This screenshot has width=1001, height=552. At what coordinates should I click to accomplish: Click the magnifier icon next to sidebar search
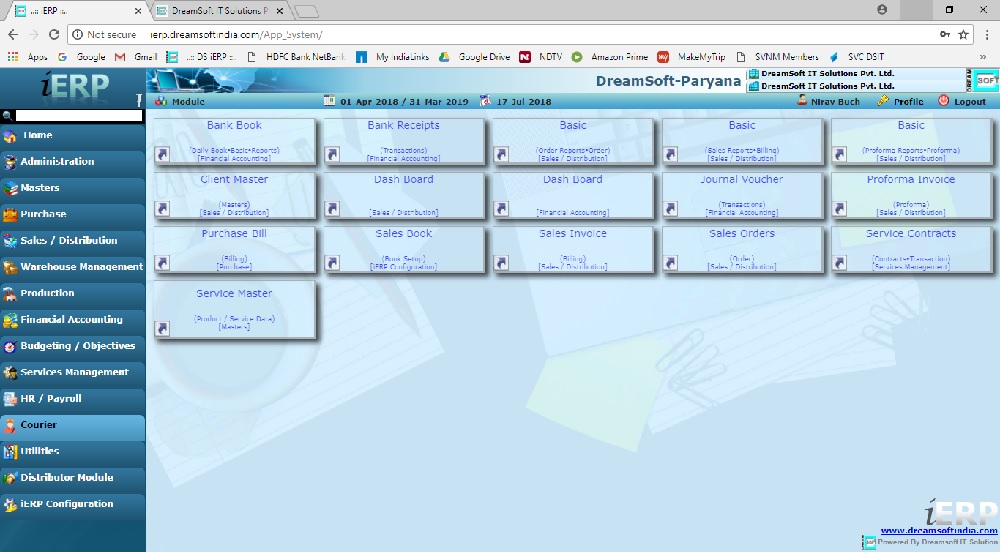click(x=7, y=116)
